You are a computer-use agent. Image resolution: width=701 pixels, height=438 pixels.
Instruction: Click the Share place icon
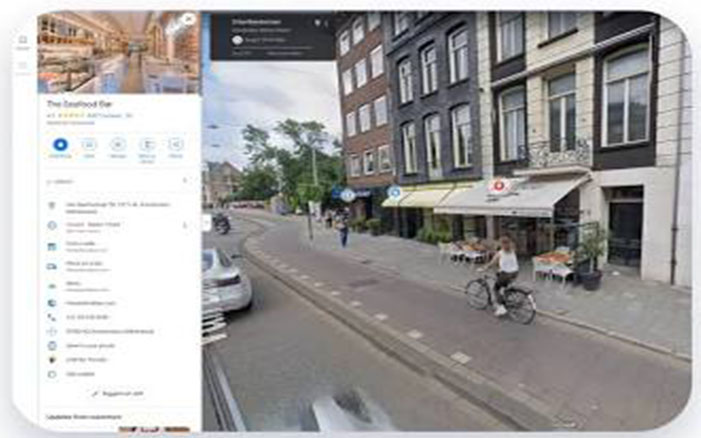click(176, 145)
